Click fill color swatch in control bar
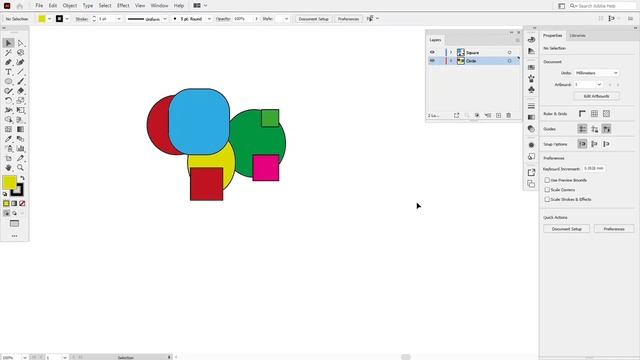This screenshot has height=360, width=640. point(42,19)
